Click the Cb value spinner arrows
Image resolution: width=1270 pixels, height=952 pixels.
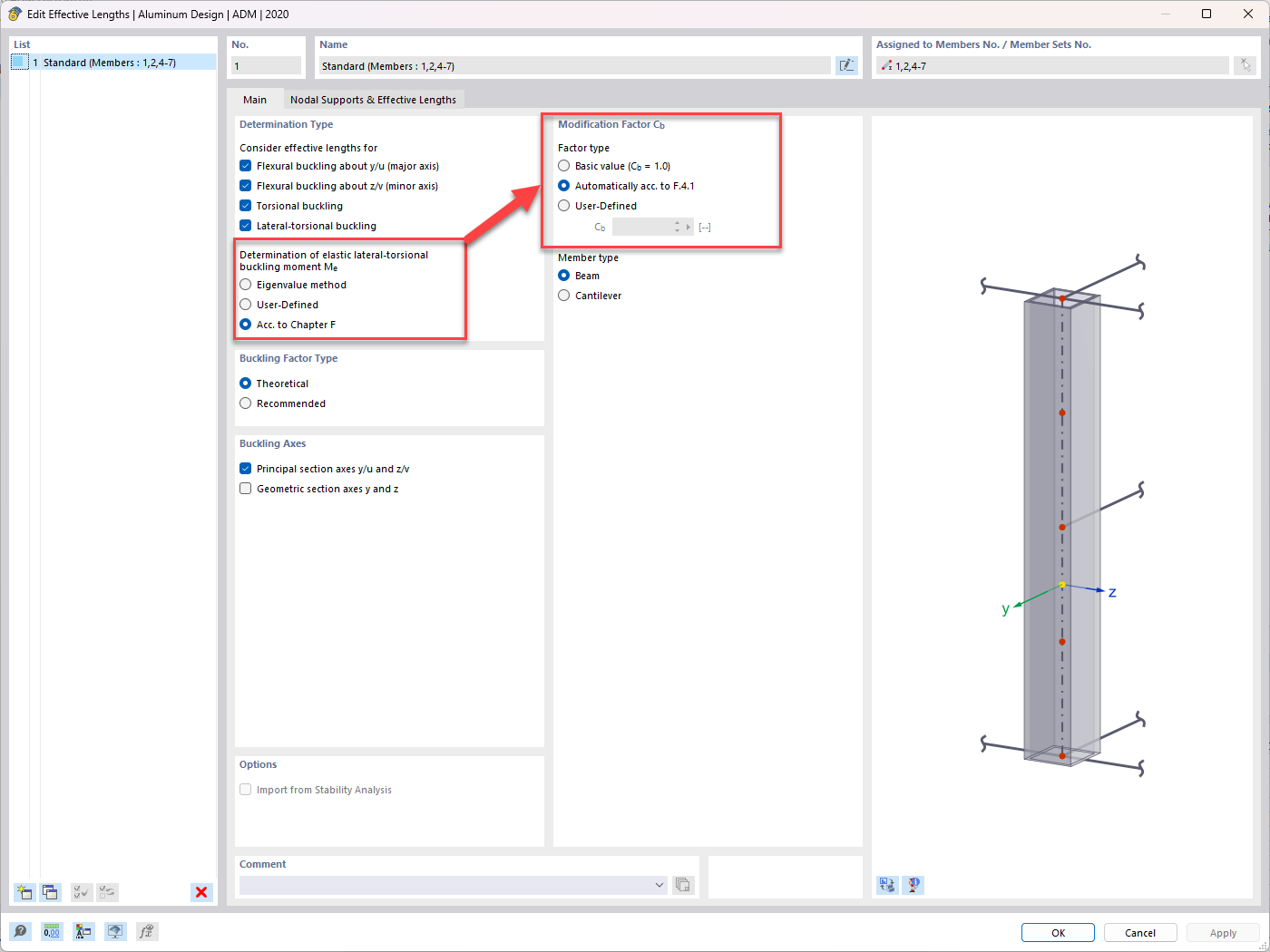(x=677, y=227)
